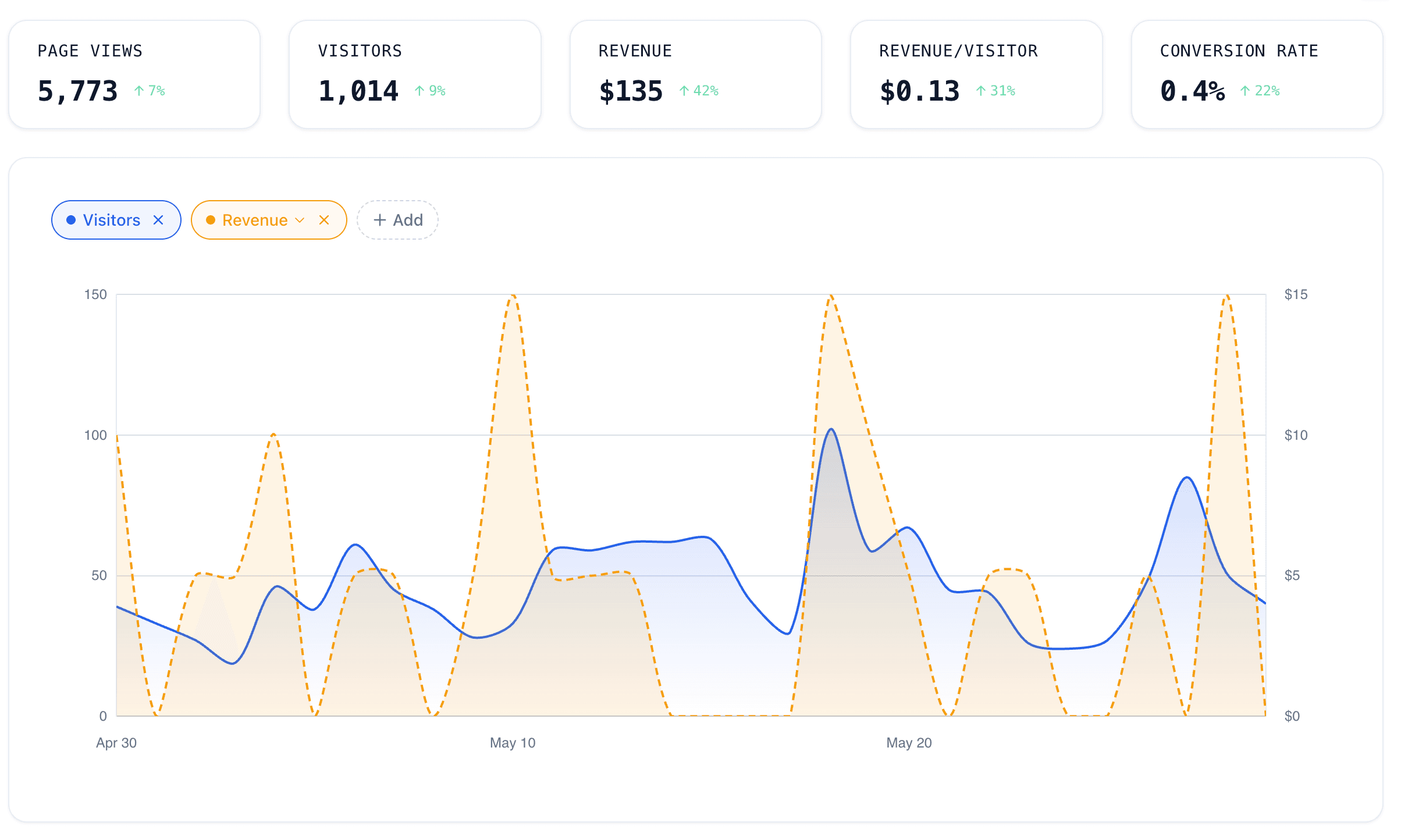Select the Visitors chip label
The image size is (1401, 840).
tap(112, 220)
